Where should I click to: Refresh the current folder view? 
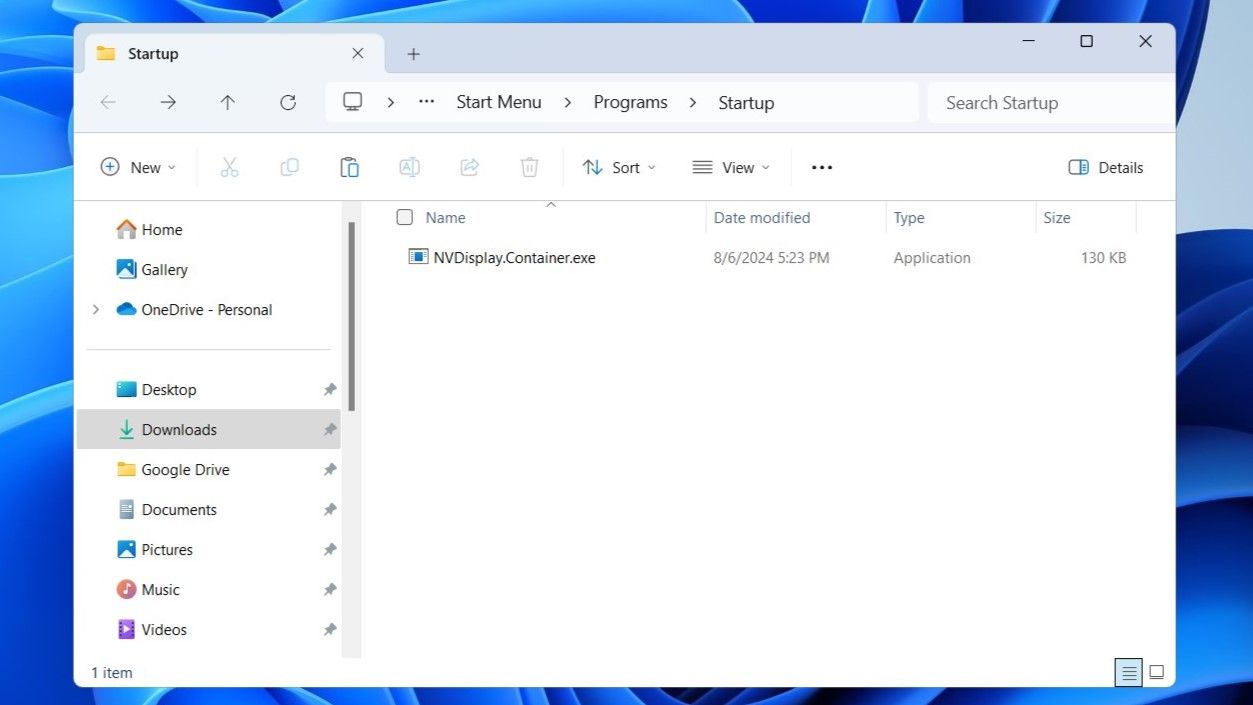click(x=288, y=102)
